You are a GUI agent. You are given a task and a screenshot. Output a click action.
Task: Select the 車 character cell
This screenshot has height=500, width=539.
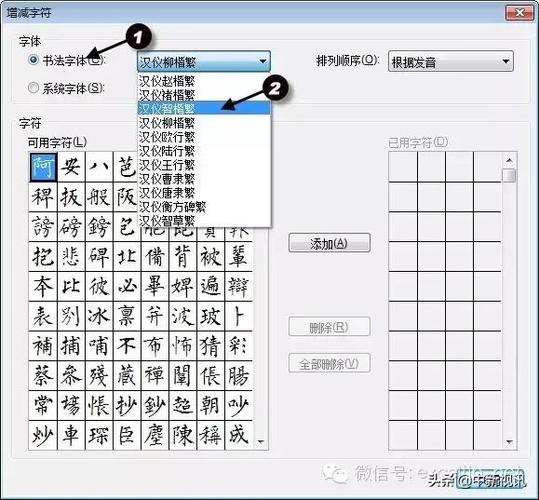tap(71, 435)
